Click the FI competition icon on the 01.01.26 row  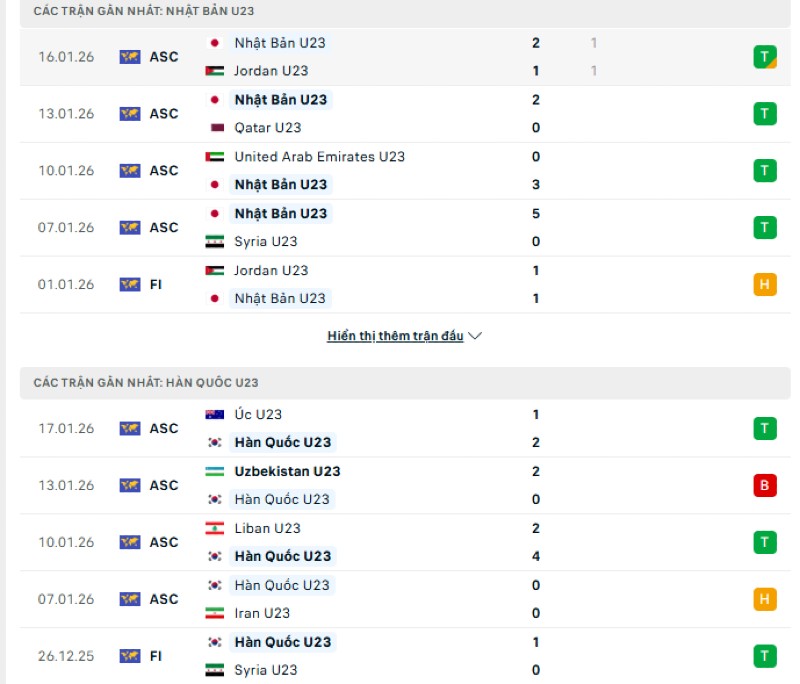pyautogui.click(x=130, y=285)
